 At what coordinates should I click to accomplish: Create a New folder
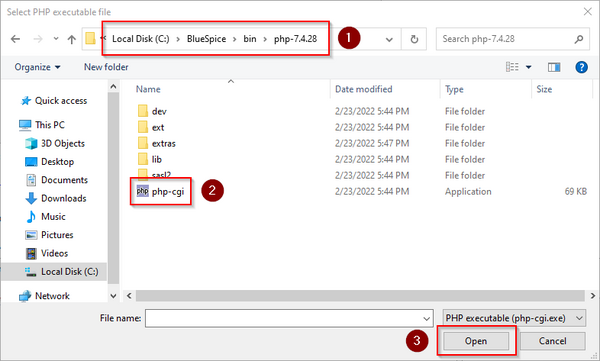pyautogui.click(x=106, y=67)
